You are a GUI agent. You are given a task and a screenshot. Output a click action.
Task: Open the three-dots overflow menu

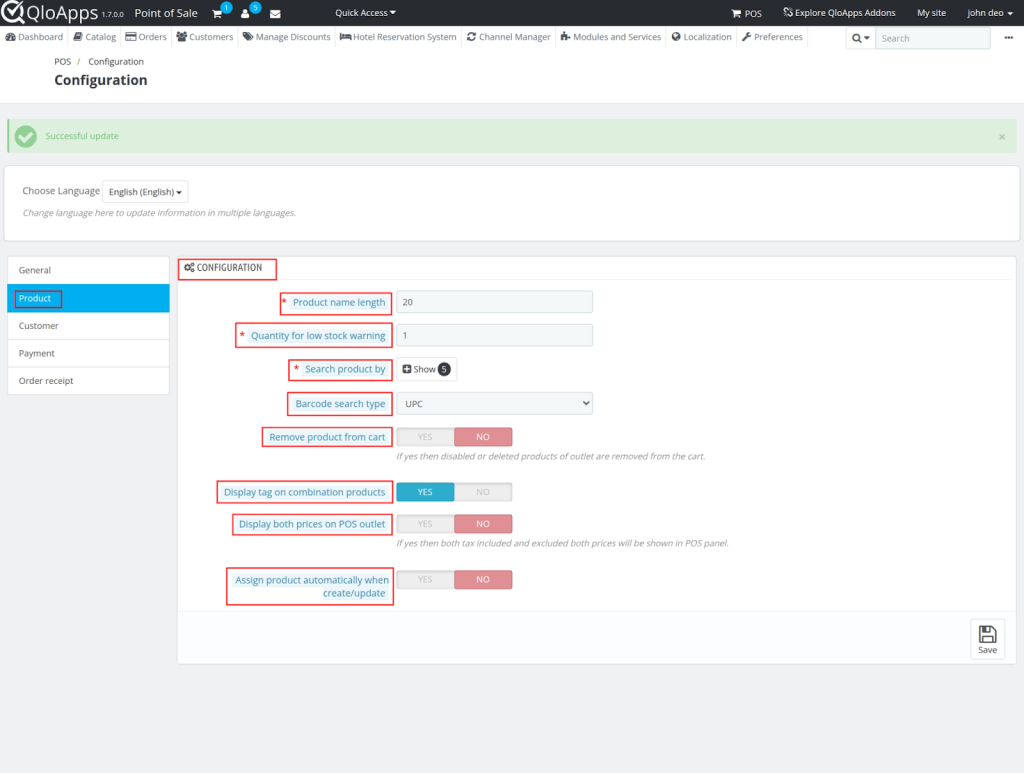(1008, 38)
